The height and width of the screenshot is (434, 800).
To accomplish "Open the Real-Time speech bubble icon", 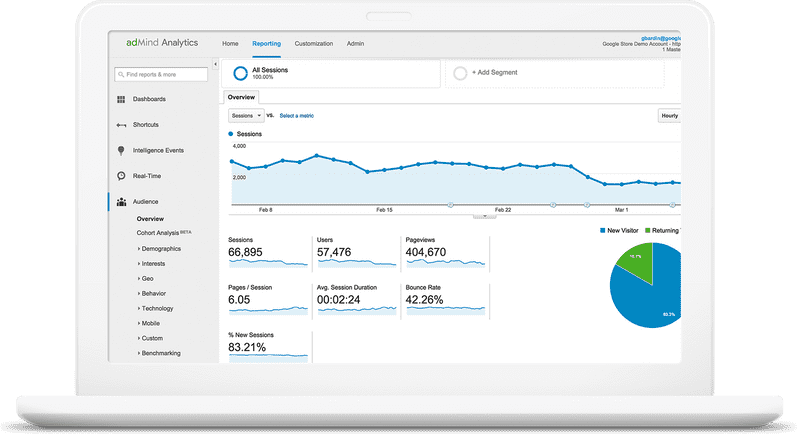I will (121, 176).
